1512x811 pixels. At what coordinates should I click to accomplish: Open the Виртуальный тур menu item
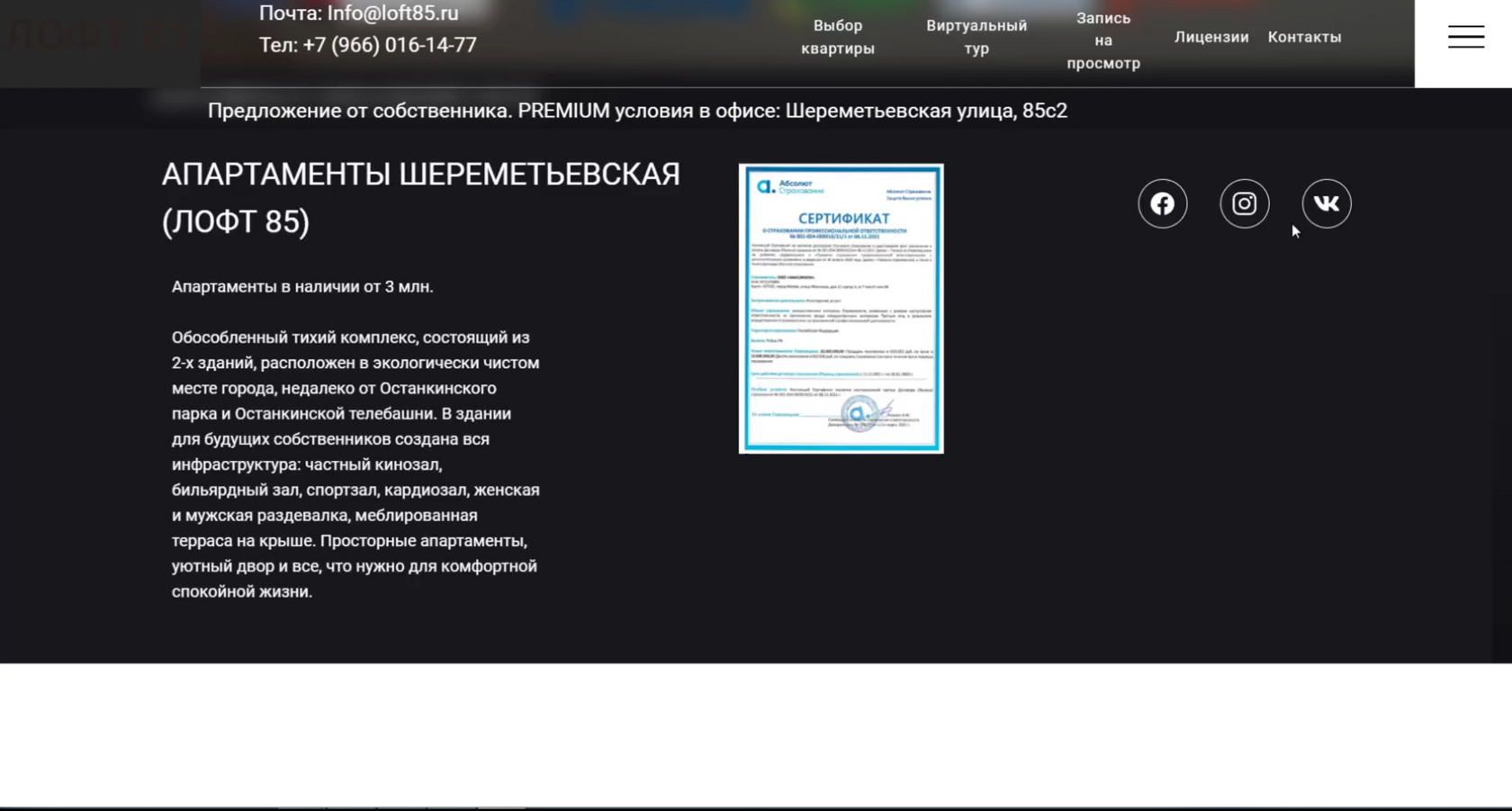(976, 37)
